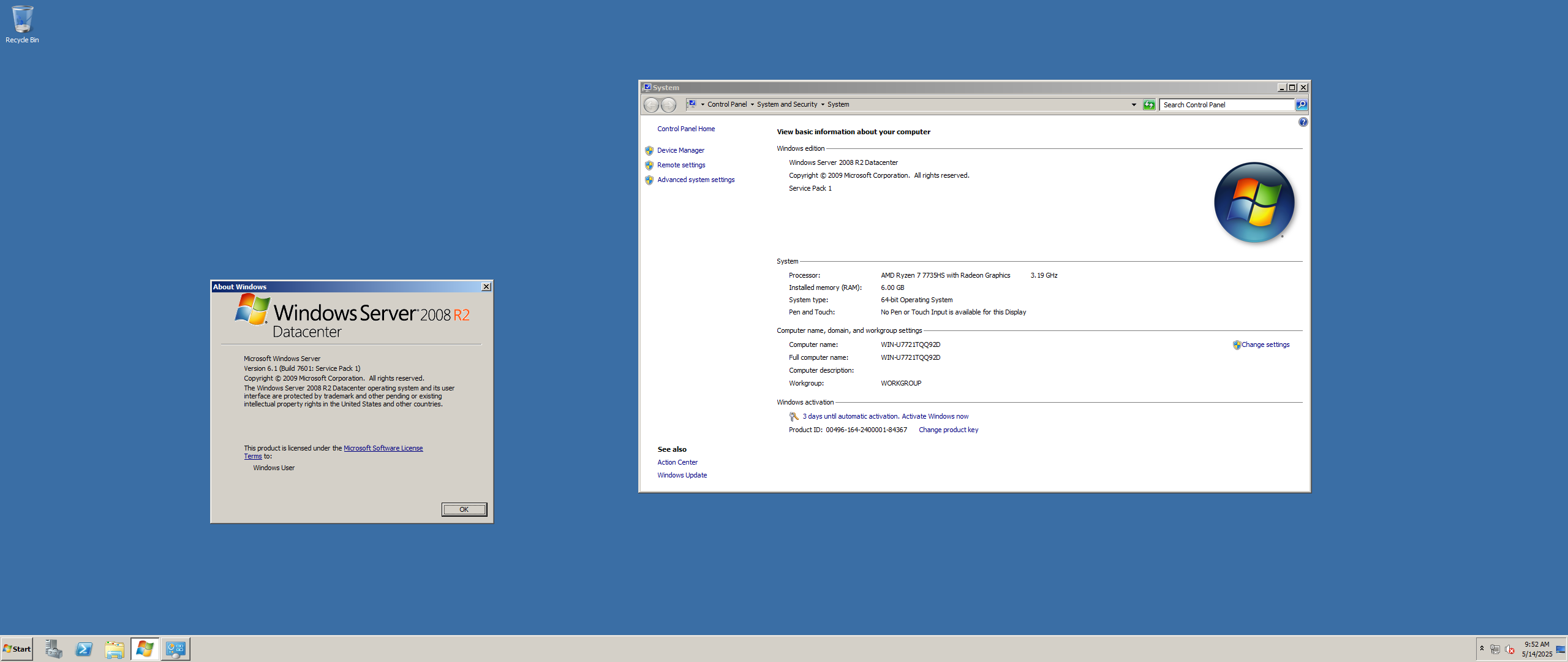Select the computer name WIN-U7721TQQ92D text

[910, 344]
